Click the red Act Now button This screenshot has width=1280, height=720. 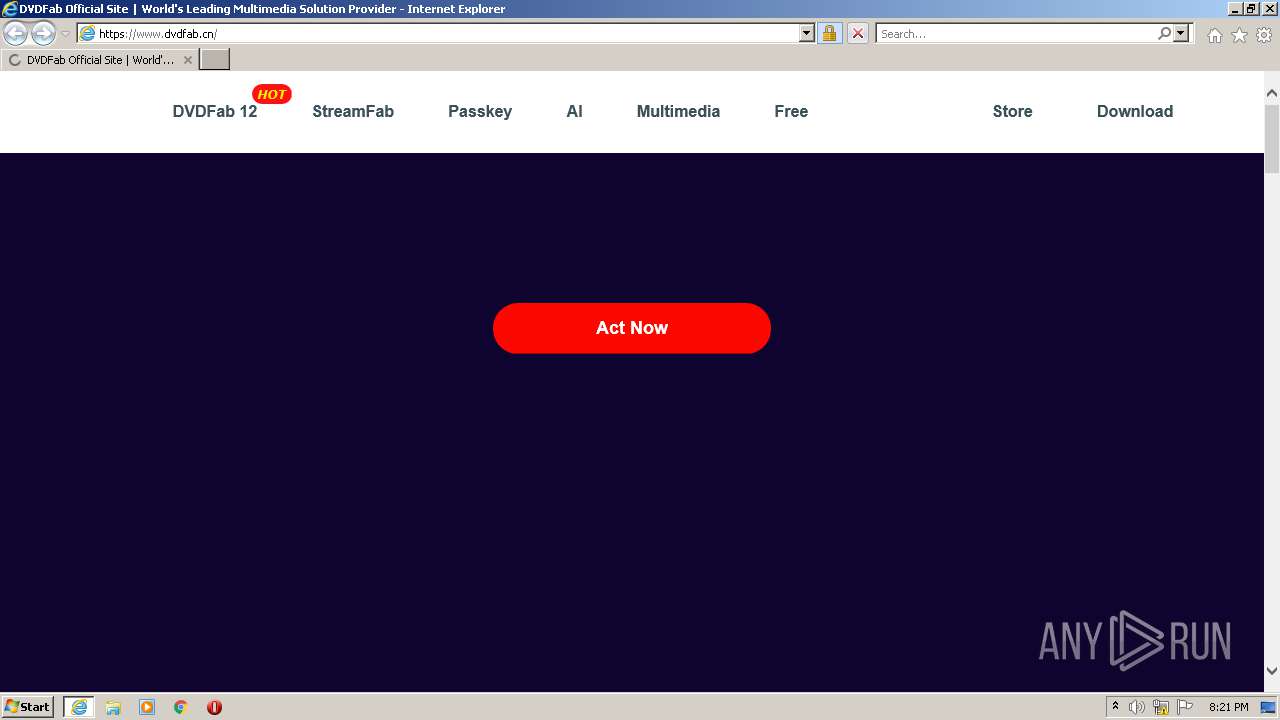tap(632, 328)
